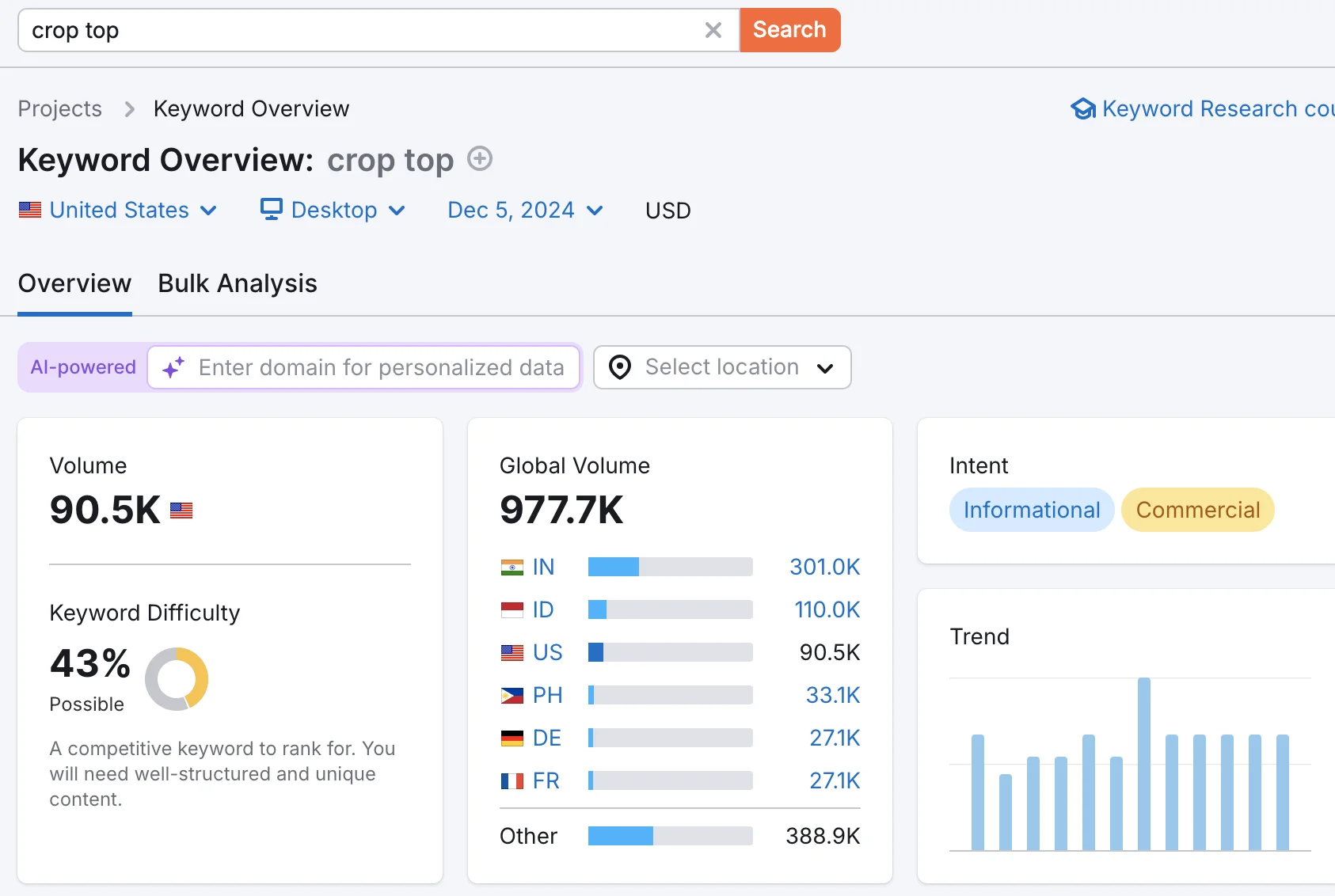Click the Indonesia flag icon
This screenshot has height=896, width=1335.
(x=512, y=610)
